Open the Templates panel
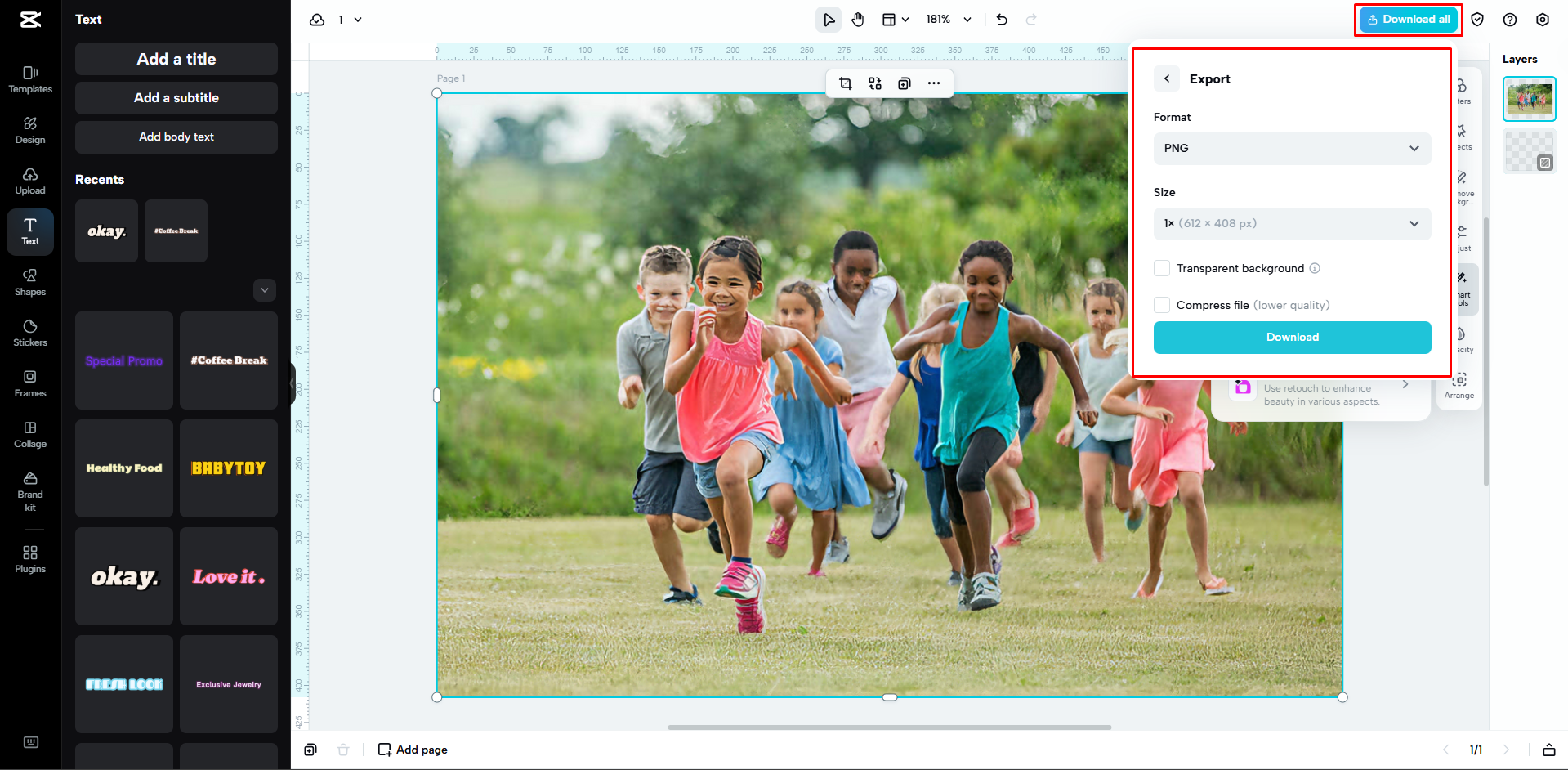 [30, 80]
